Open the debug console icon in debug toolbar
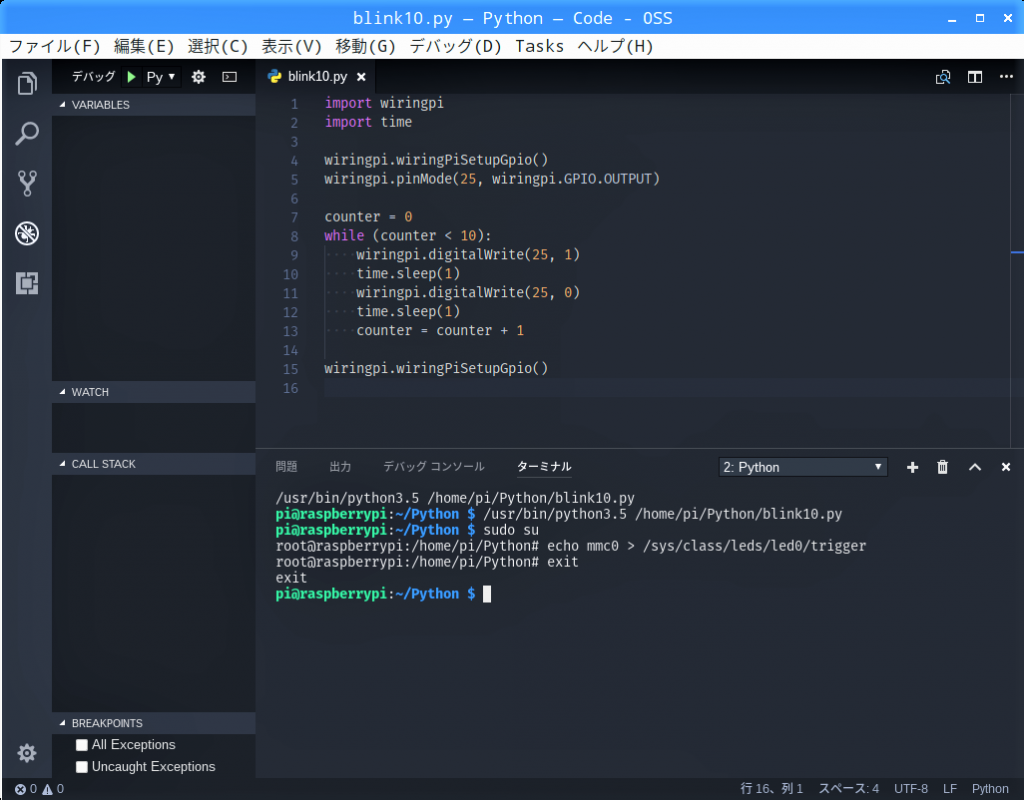 [x=230, y=77]
